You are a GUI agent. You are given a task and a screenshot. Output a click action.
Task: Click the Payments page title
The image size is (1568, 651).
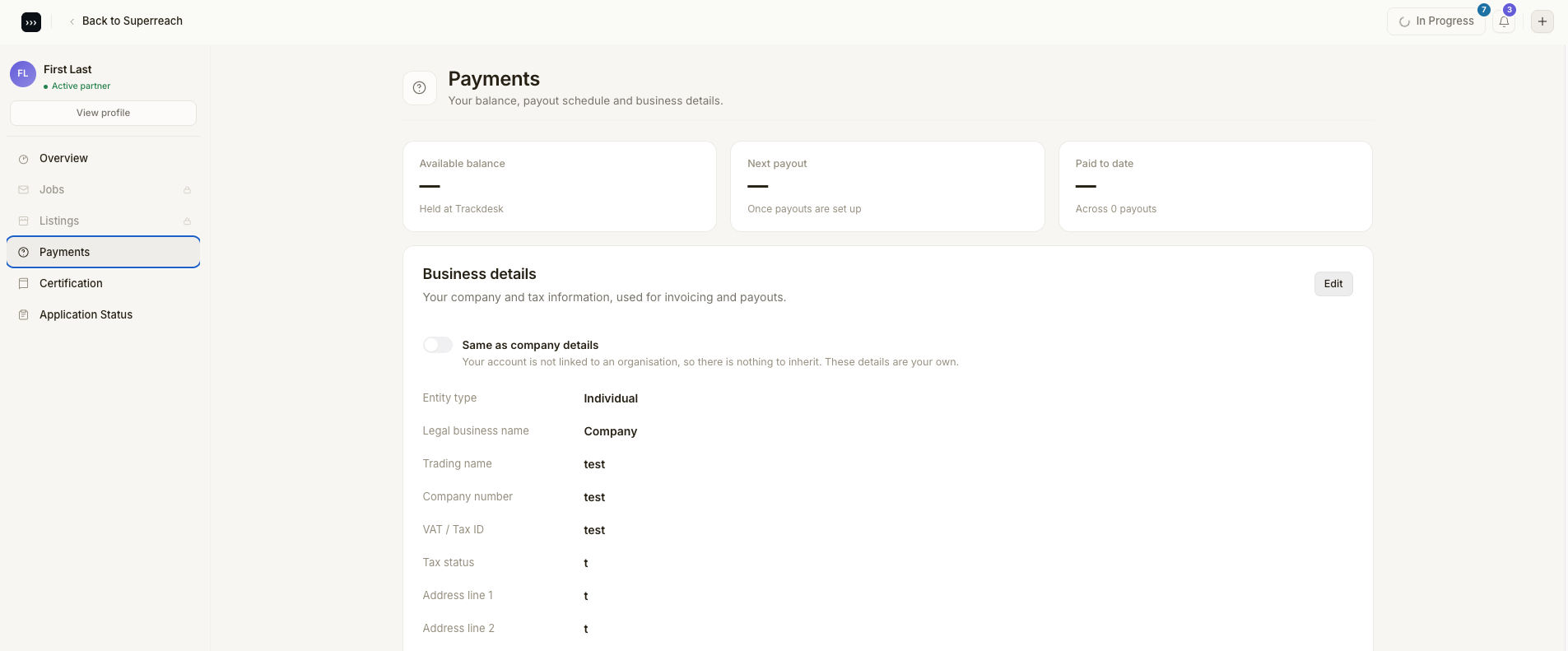pos(494,79)
